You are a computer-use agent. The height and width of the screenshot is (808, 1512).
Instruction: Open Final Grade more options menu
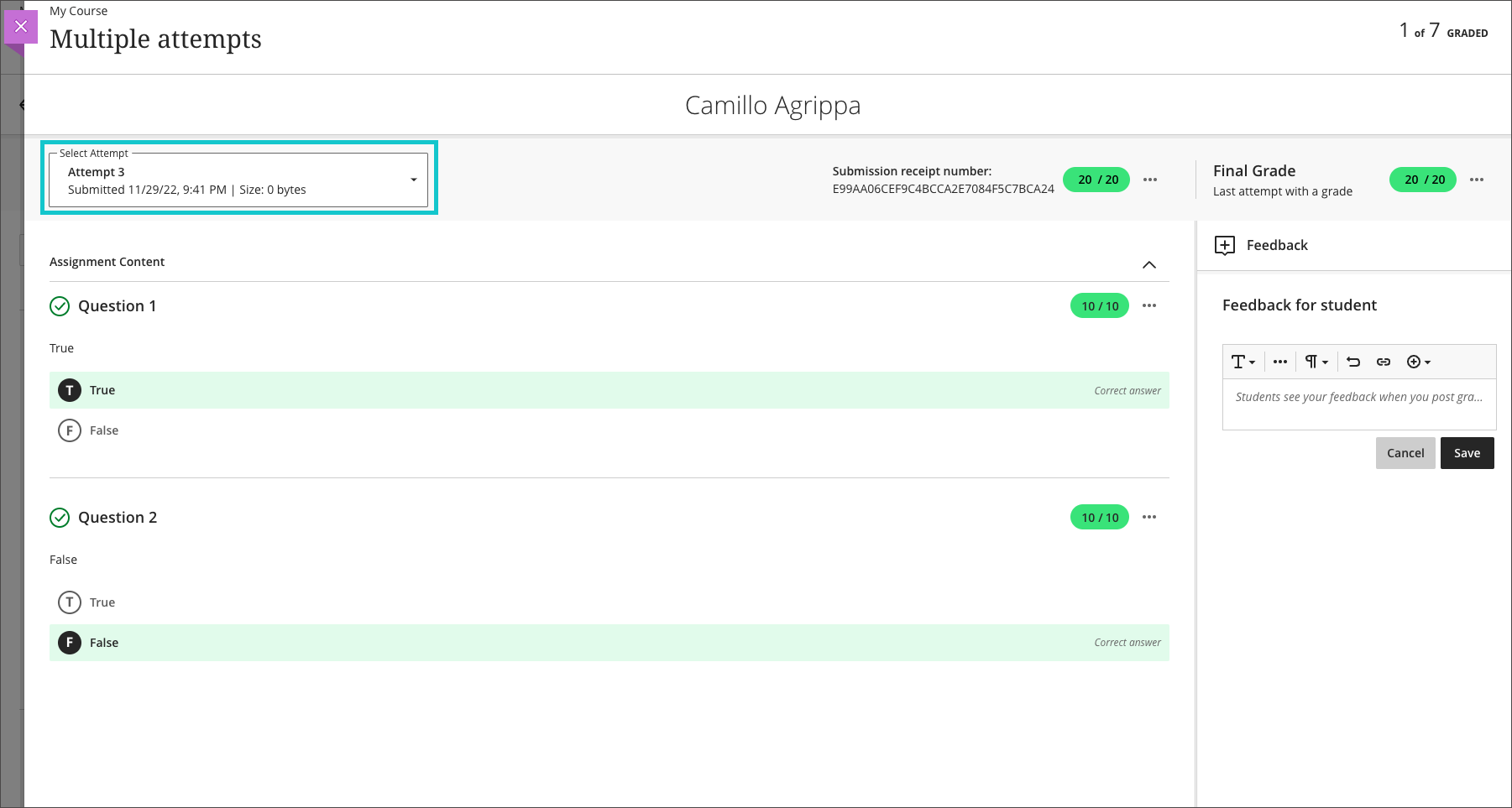tap(1477, 180)
